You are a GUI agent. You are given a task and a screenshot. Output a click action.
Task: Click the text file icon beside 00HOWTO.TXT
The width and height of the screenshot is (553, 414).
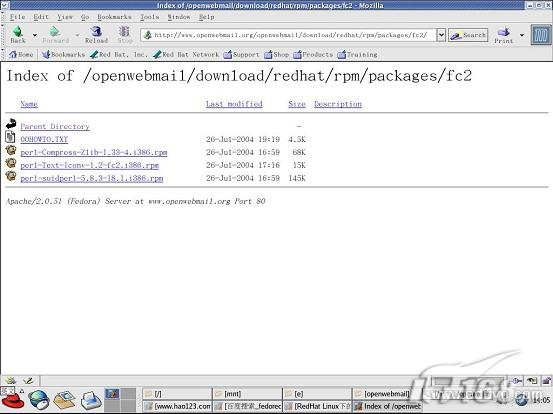(x=11, y=137)
